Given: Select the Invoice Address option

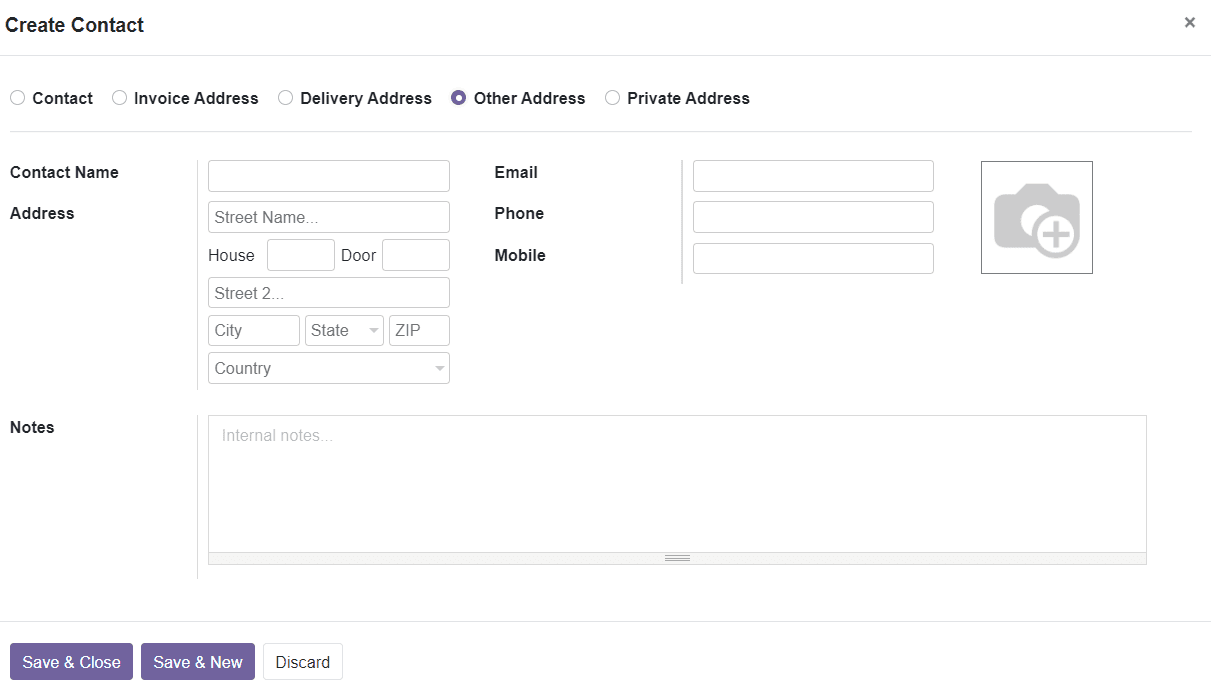Looking at the screenshot, I should click(119, 97).
